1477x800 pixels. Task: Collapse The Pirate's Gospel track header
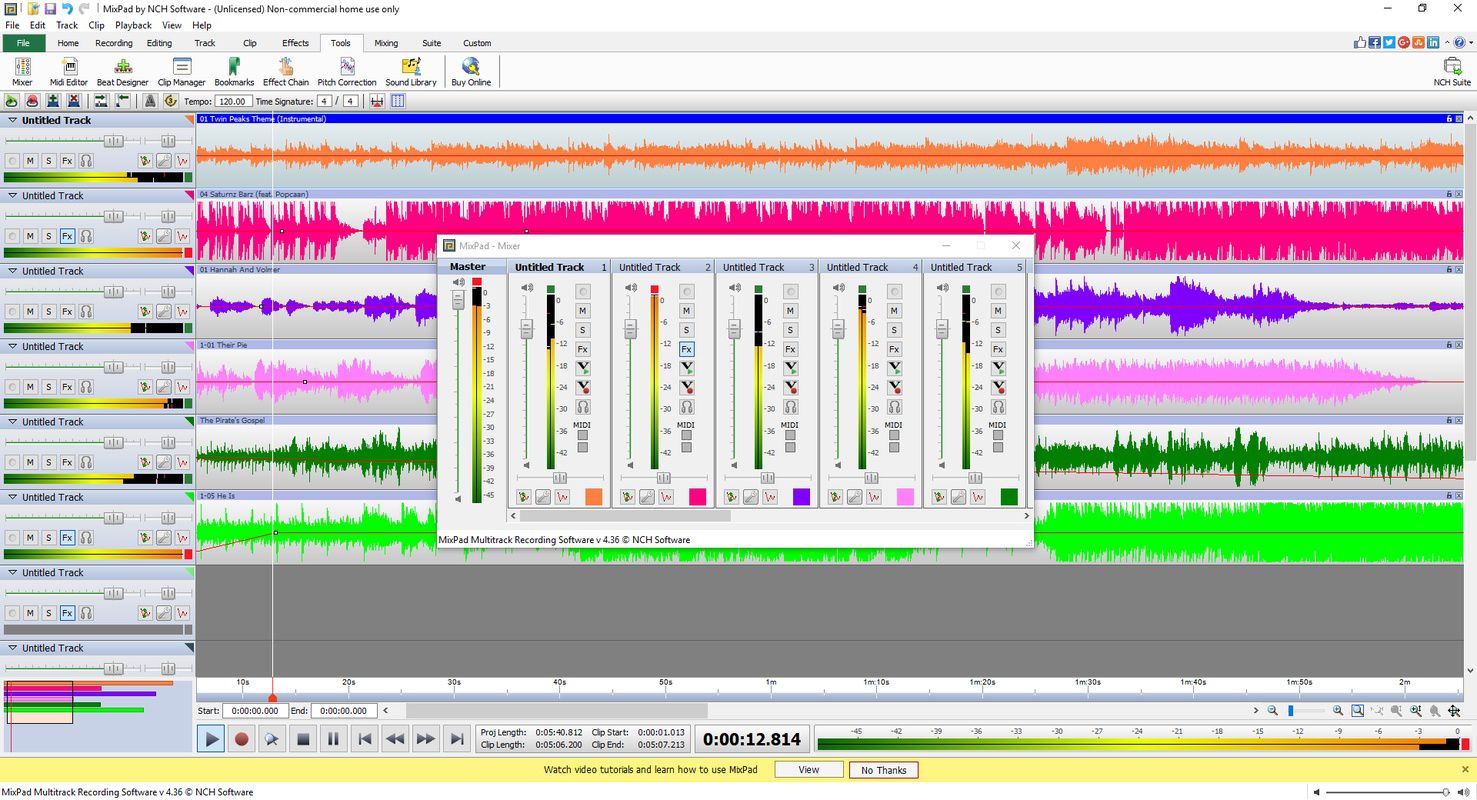tap(13, 422)
